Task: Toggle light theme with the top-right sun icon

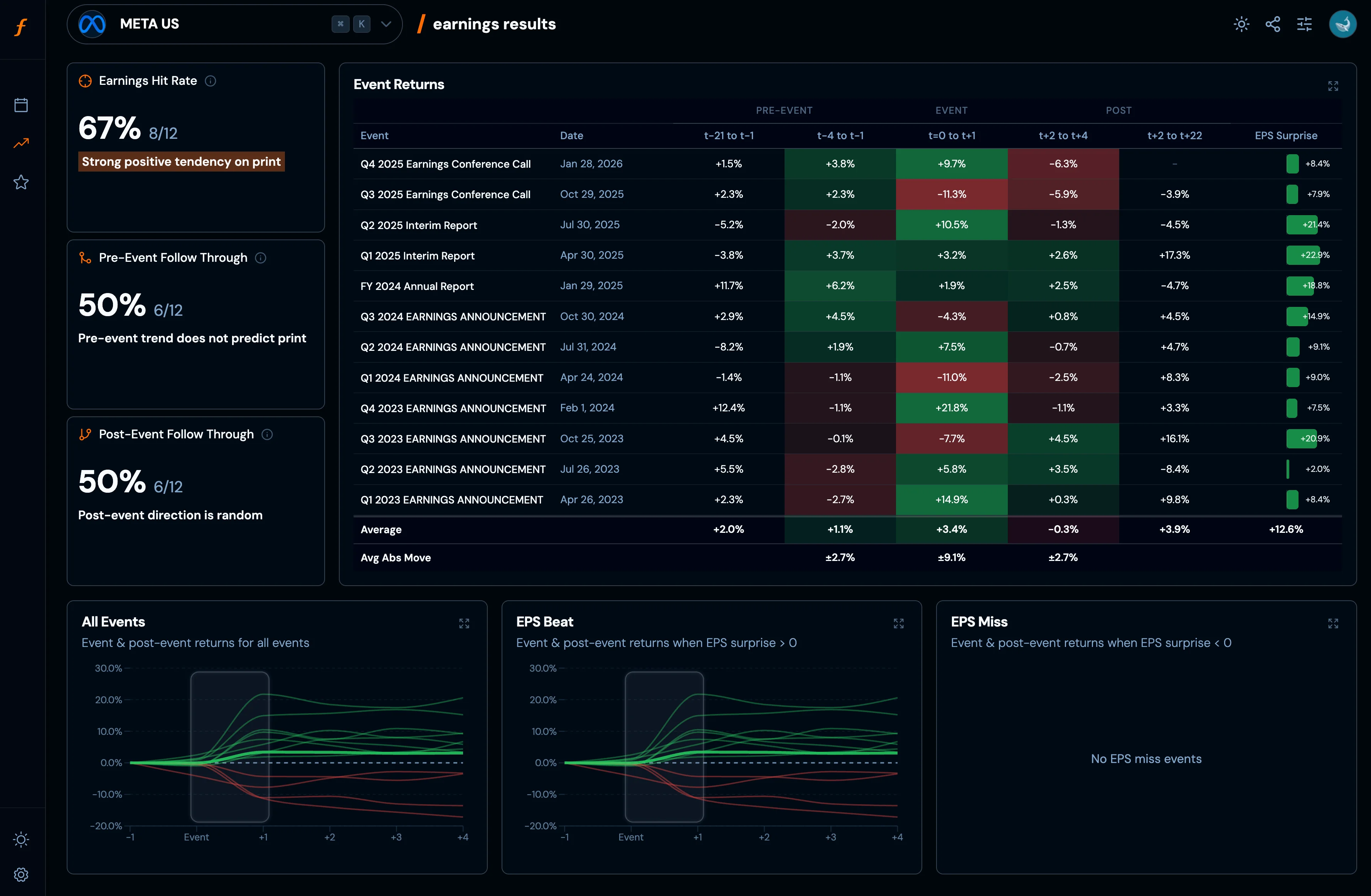Action: (1241, 24)
